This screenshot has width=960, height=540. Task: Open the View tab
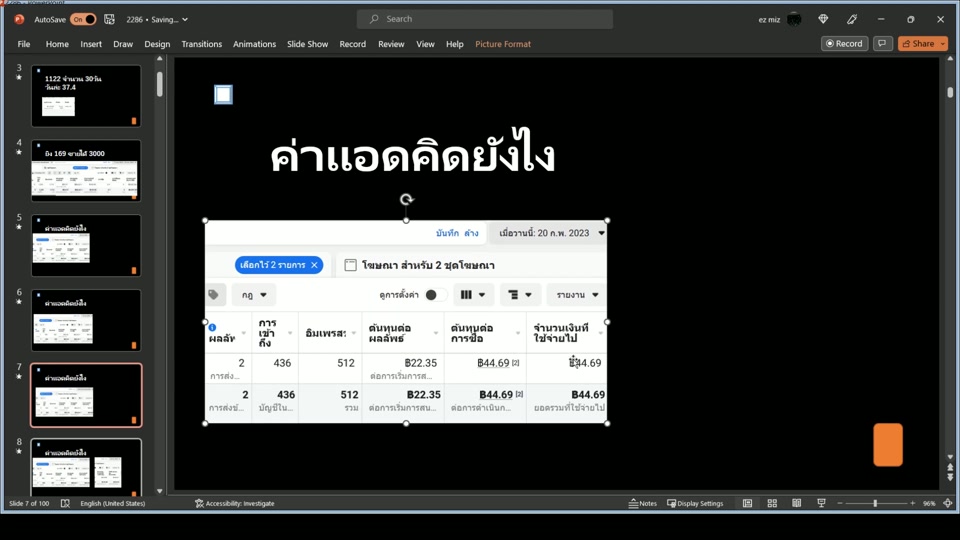426,44
